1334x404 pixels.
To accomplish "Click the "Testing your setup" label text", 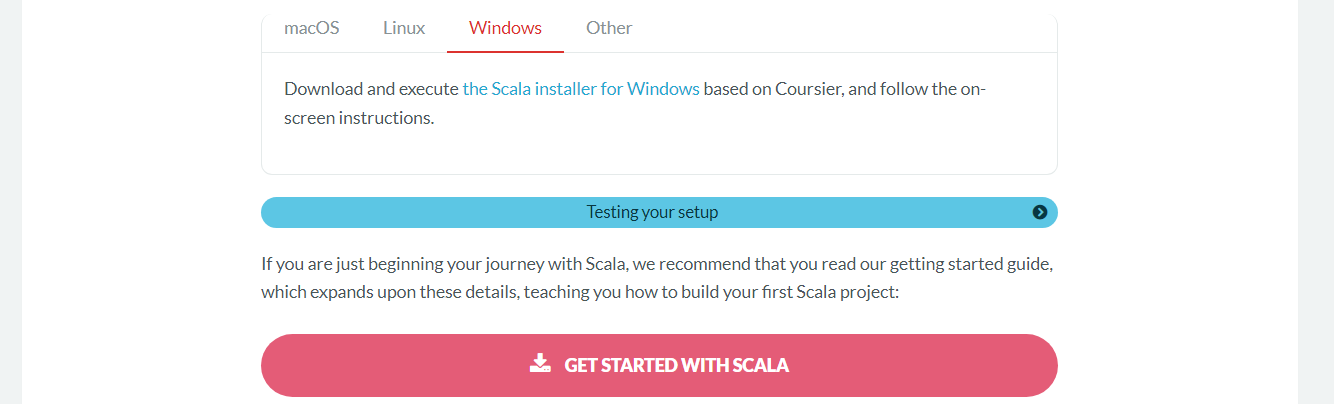I will [652, 212].
